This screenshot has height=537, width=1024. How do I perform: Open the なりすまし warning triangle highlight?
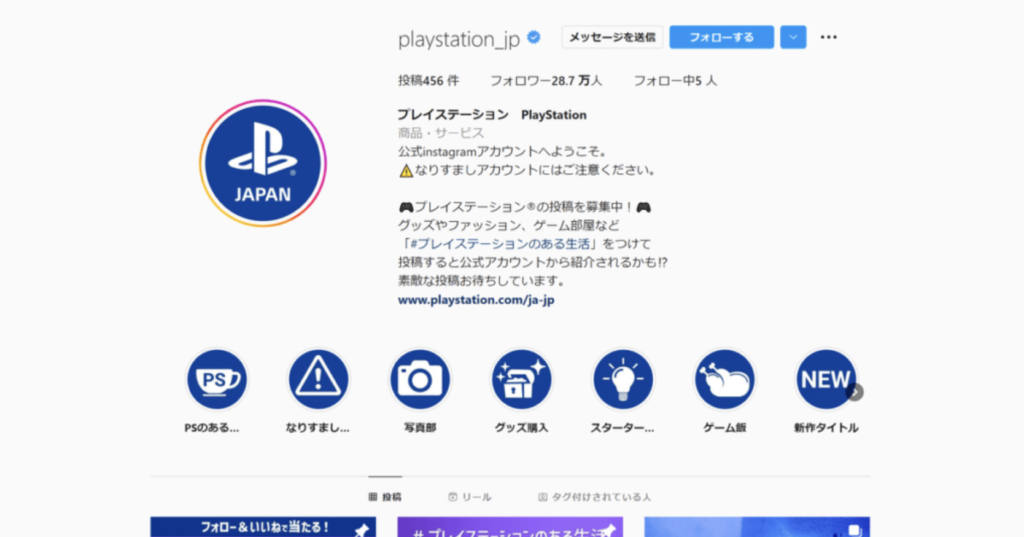(318, 379)
